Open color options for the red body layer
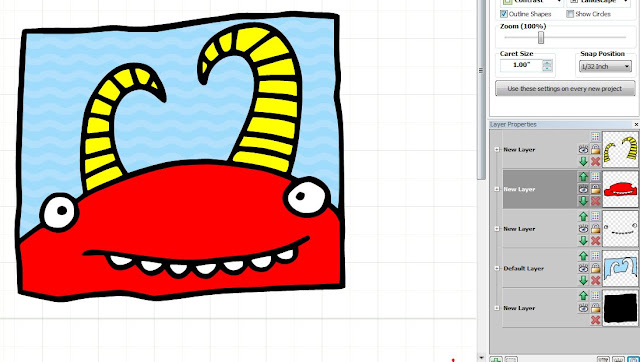 point(595,176)
